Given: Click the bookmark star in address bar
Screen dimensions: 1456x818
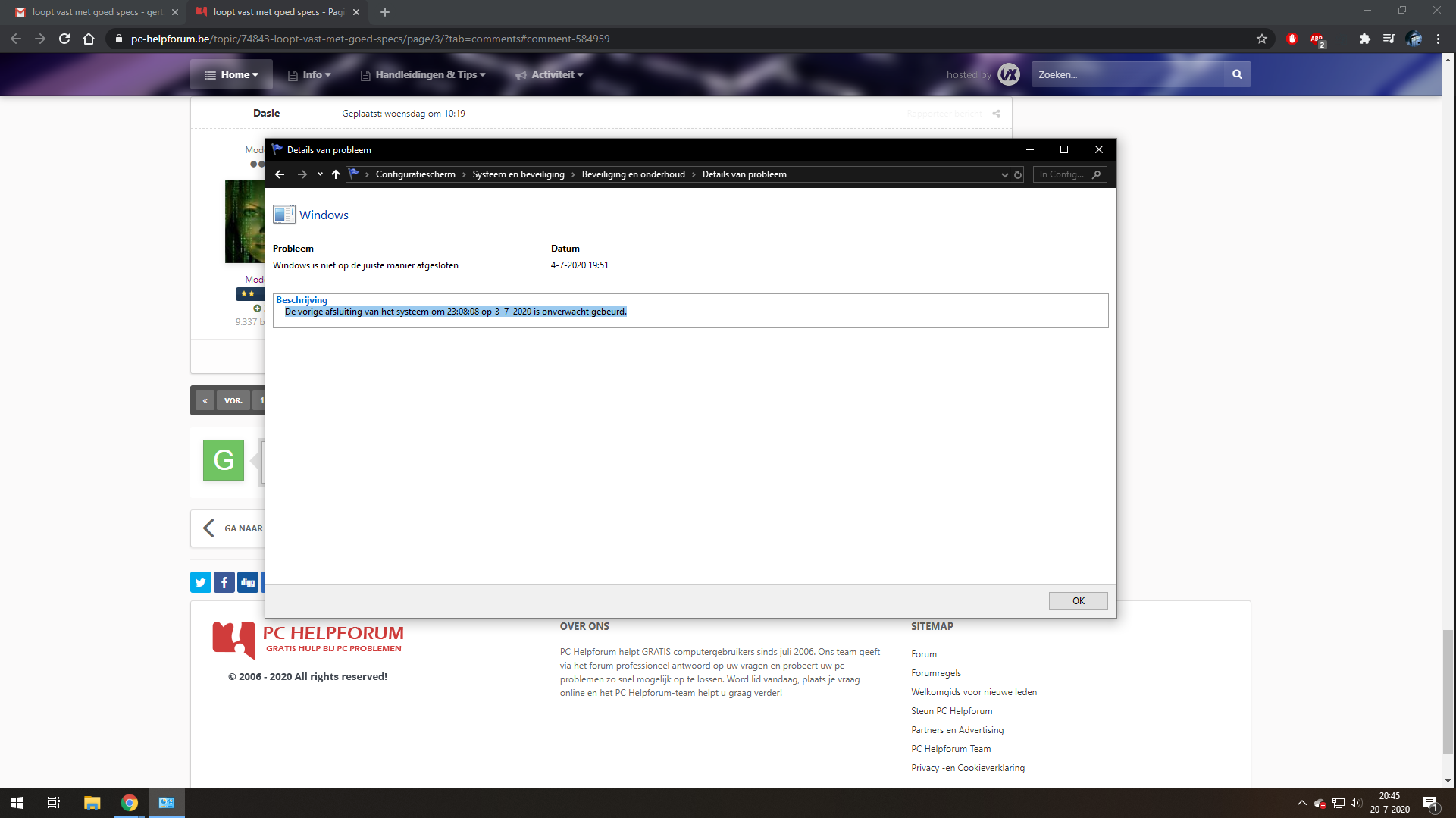Looking at the screenshot, I should [1262, 39].
